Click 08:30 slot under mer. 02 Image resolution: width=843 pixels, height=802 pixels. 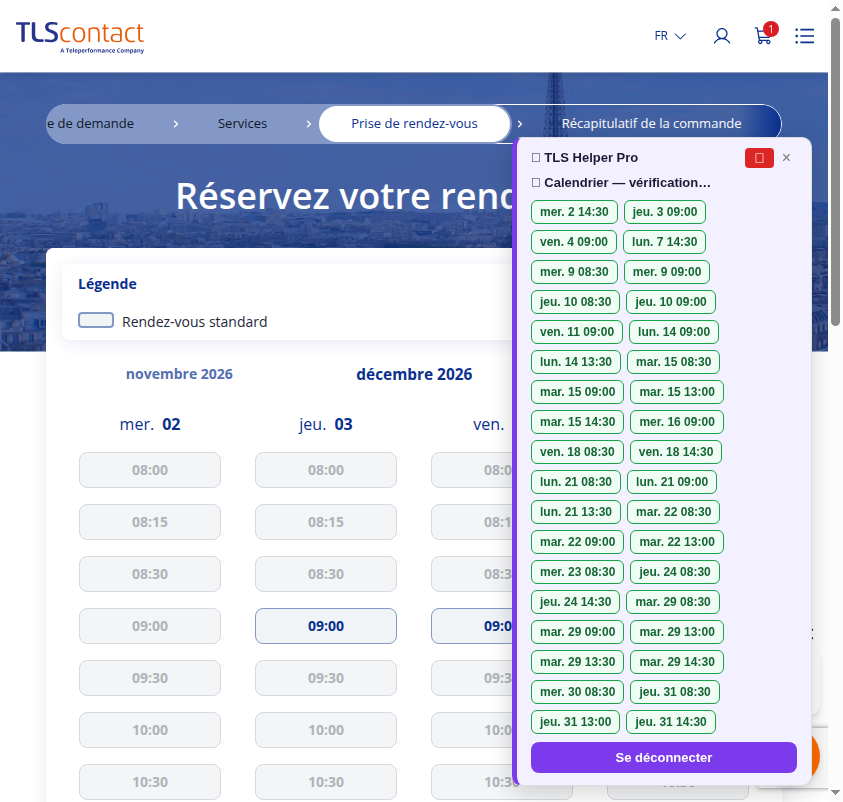(x=150, y=574)
